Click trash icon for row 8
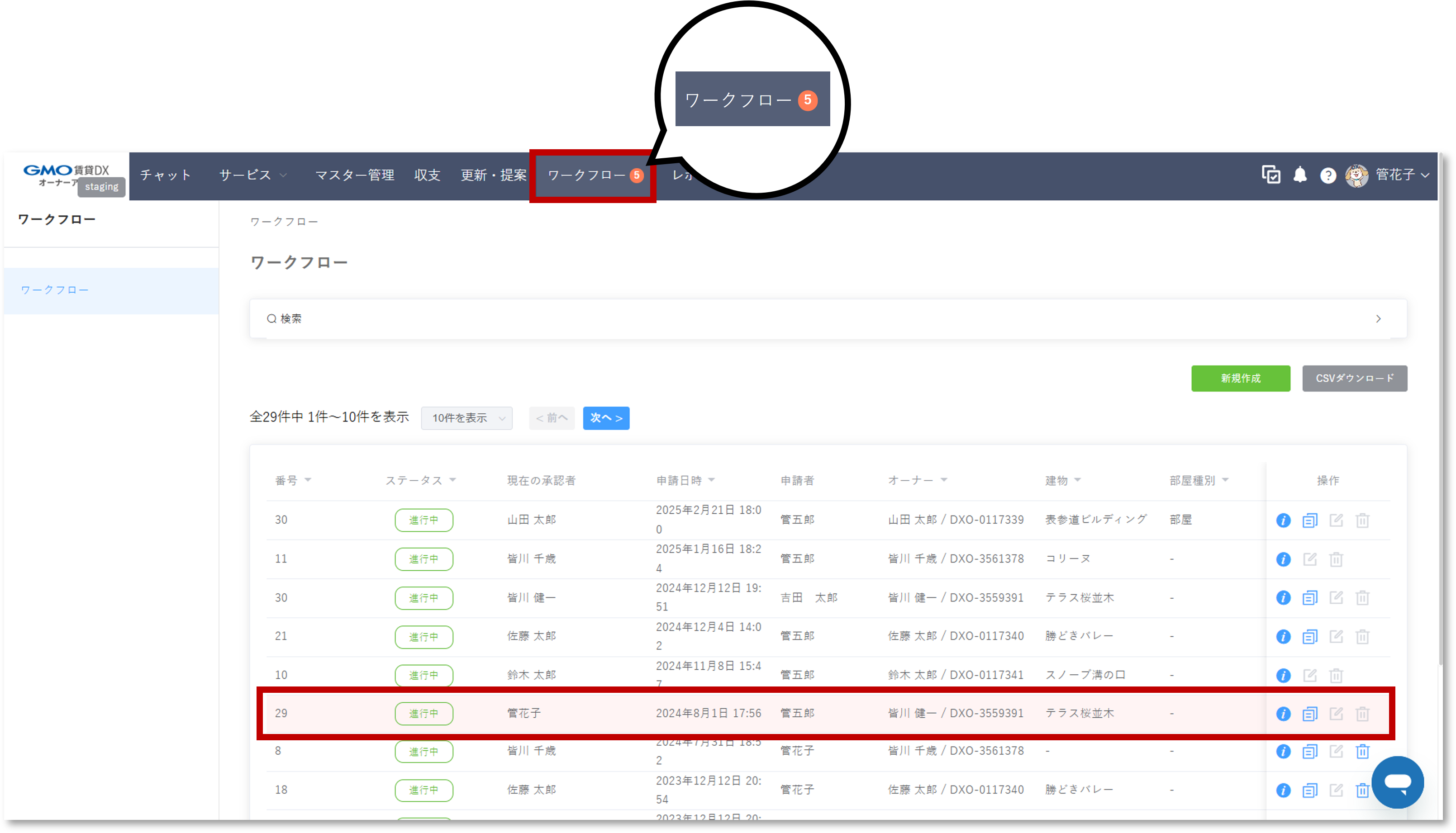 point(1362,751)
